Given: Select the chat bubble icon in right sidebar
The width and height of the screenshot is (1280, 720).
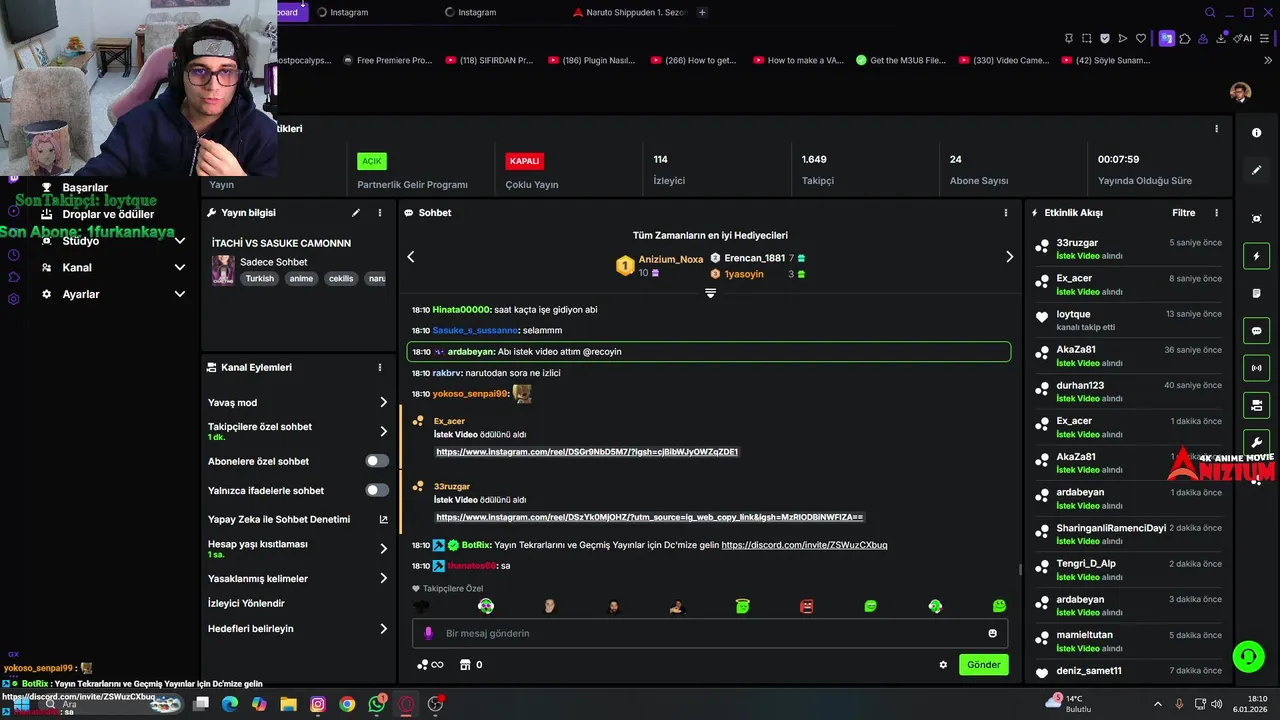Looking at the screenshot, I should tap(1256, 331).
